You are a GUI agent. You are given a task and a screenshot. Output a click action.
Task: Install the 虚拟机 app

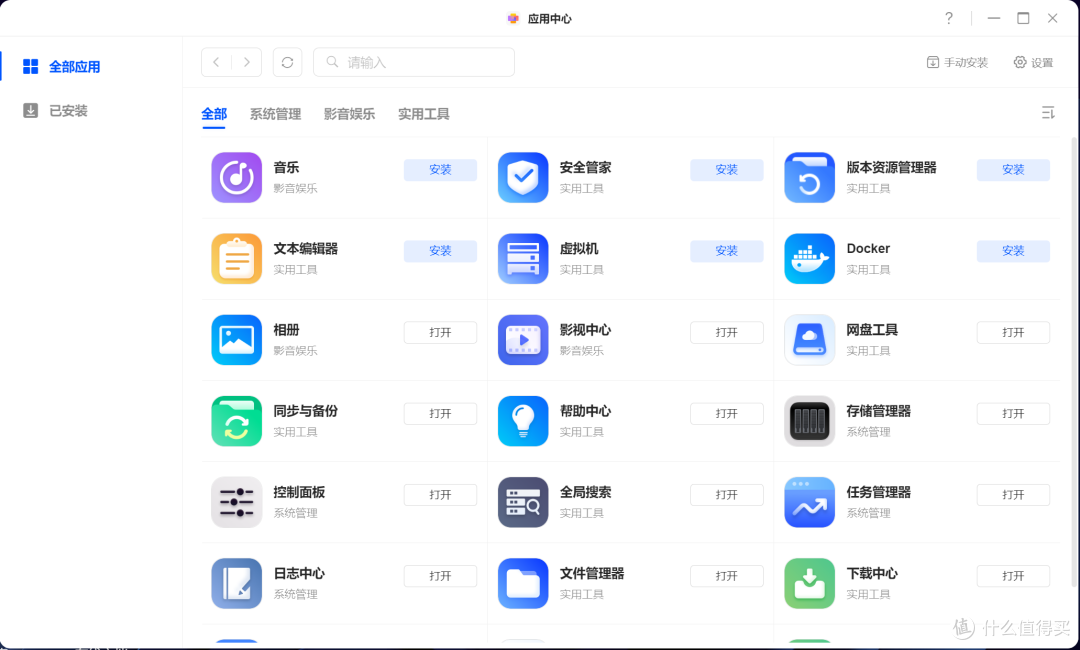point(727,251)
